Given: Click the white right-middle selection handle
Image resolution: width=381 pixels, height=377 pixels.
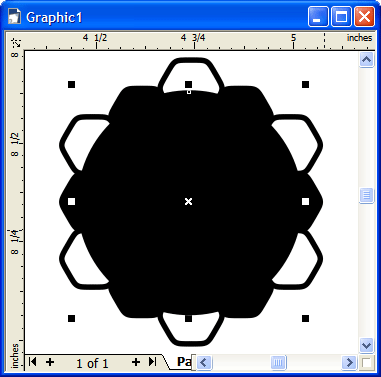Looking at the screenshot, I should [x=305, y=201].
